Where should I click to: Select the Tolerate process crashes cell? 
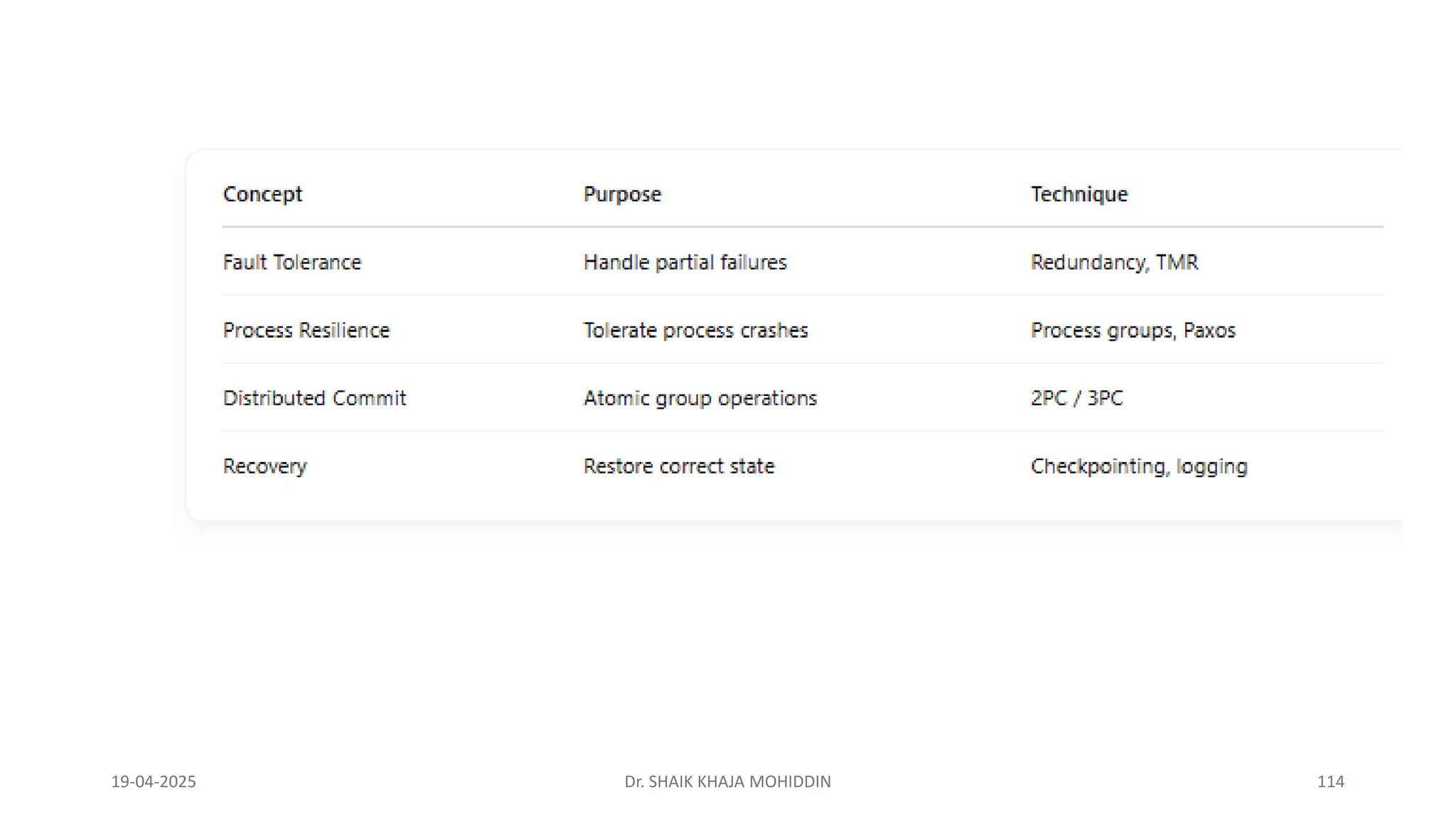click(695, 331)
